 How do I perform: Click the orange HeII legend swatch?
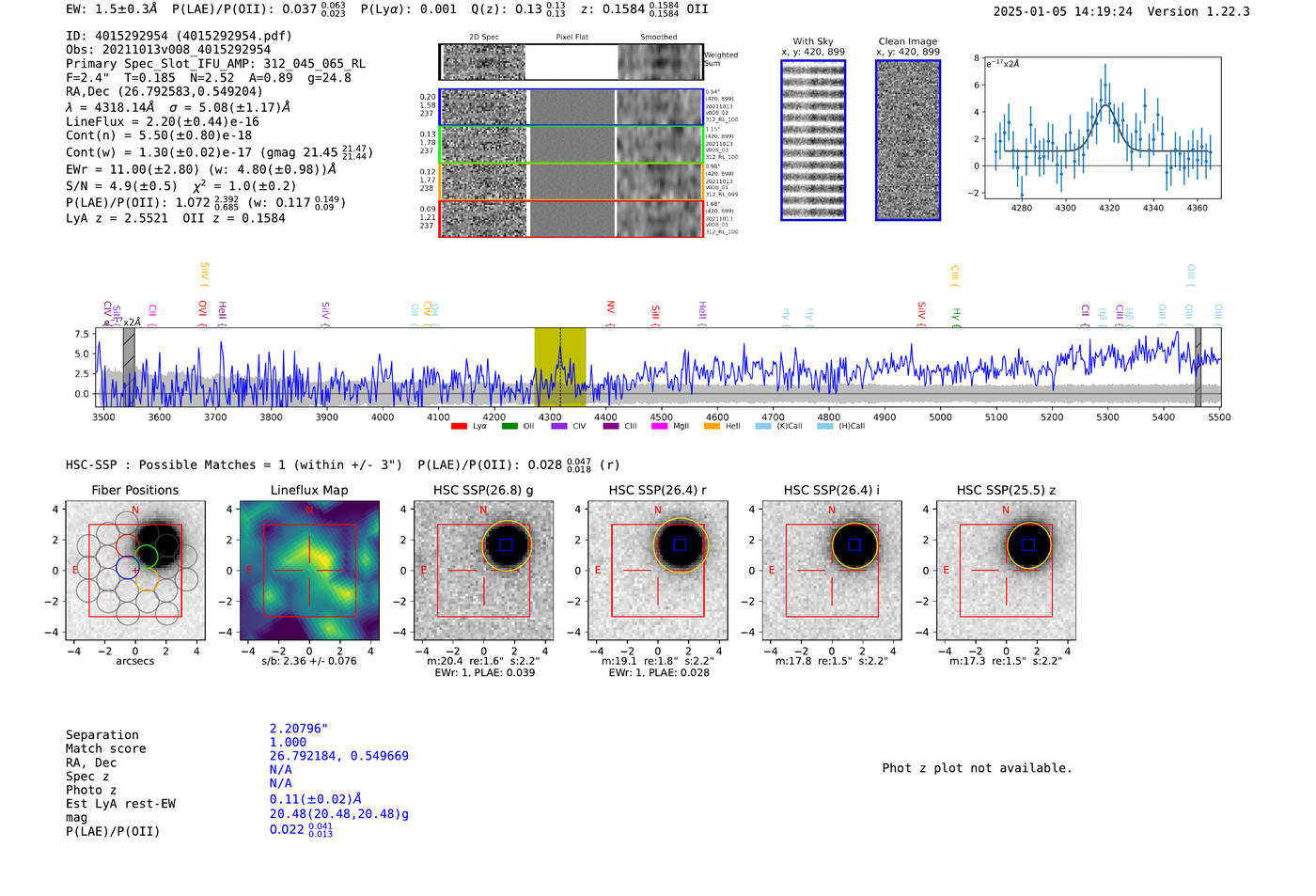pyautogui.click(x=712, y=427)
